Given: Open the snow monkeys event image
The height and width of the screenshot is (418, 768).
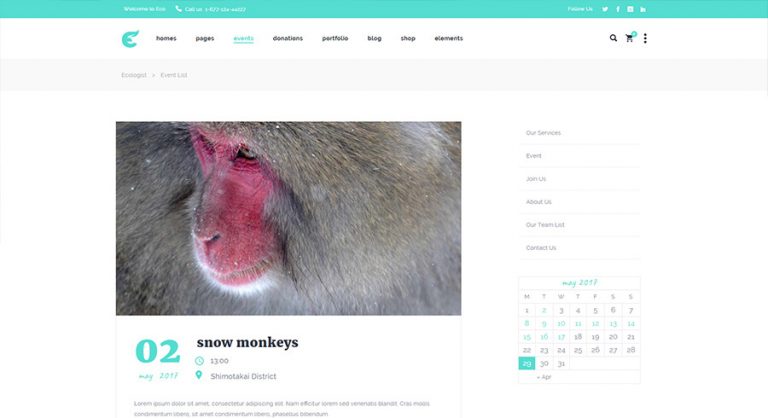Looking at the screenshot, I should [x=288, y=218].
